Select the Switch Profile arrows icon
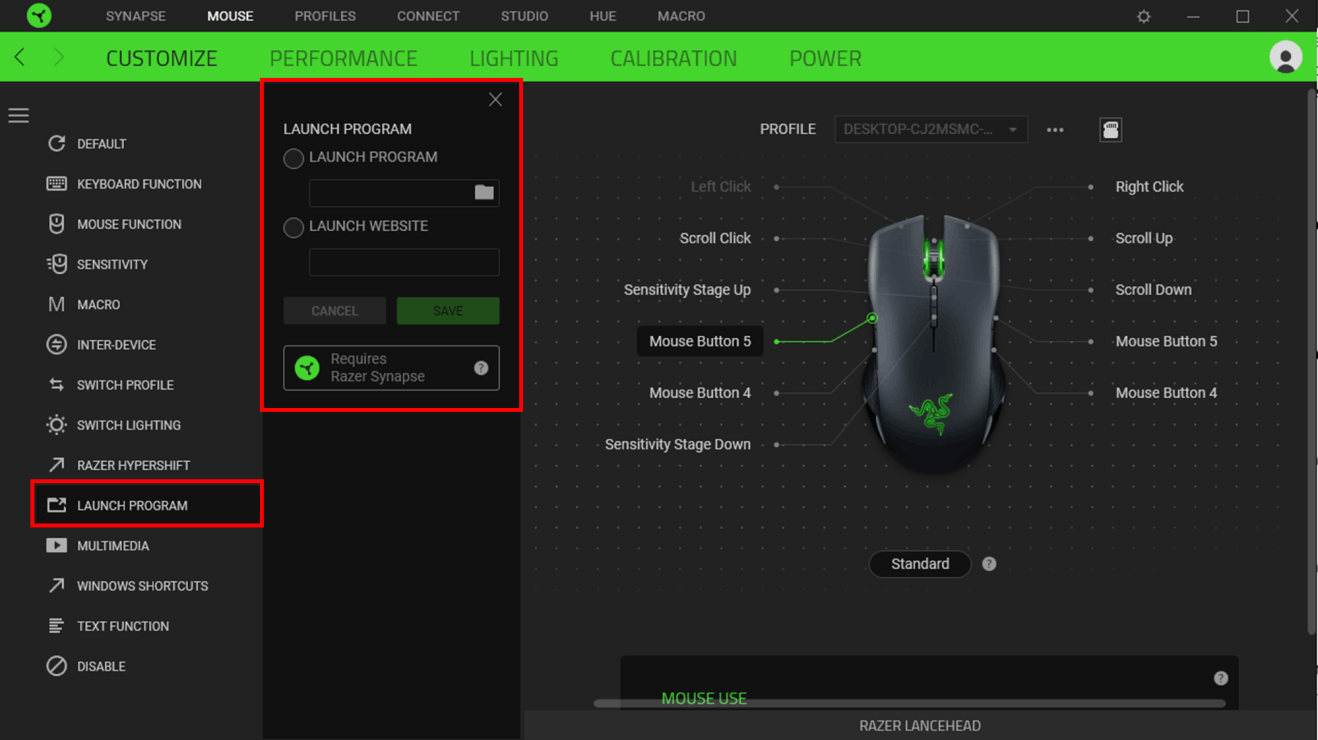Screen dimensions: 1318x740 (x=56, y=385)
